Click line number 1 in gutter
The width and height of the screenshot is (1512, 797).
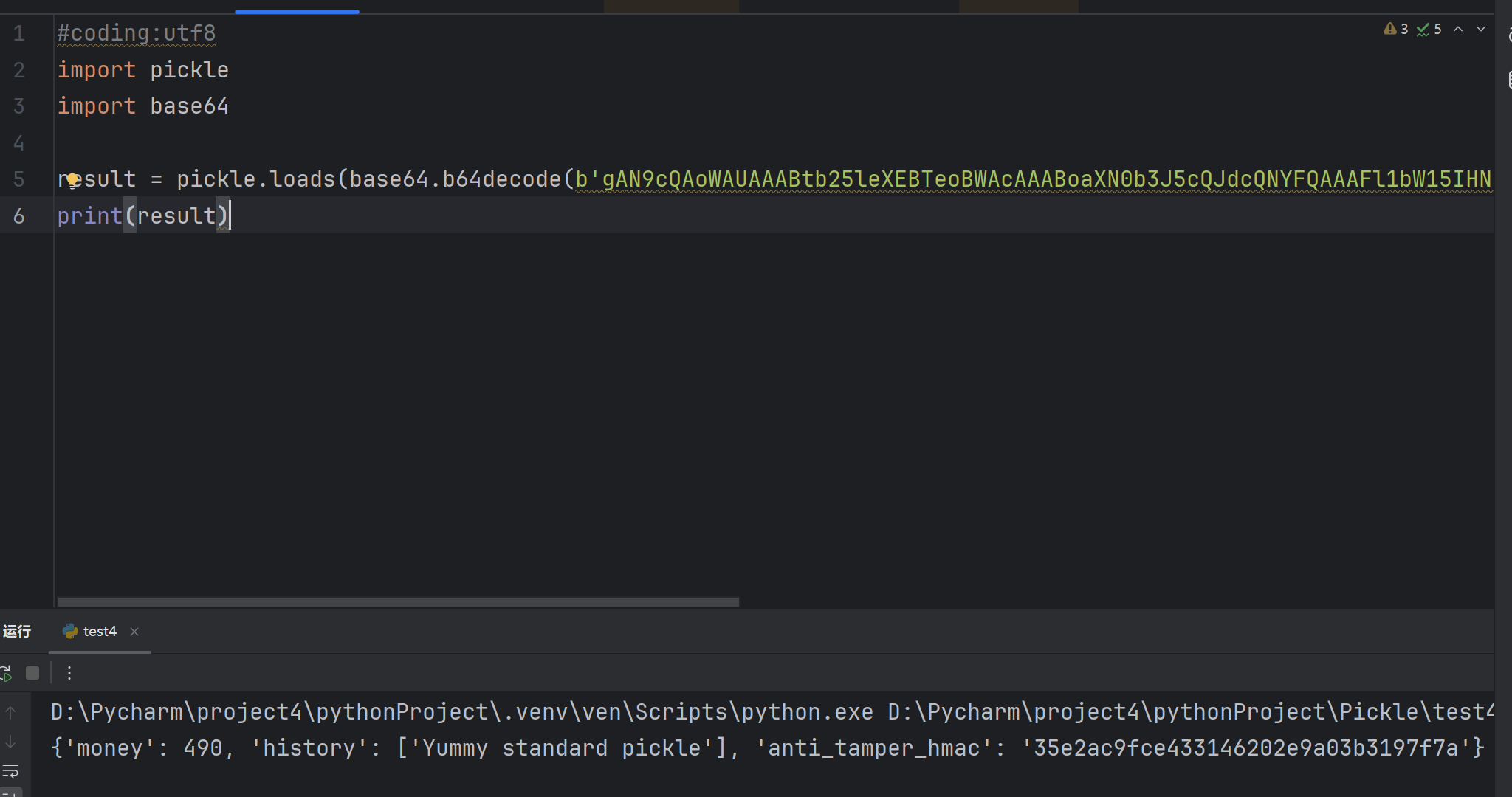[x=19, y=33]
